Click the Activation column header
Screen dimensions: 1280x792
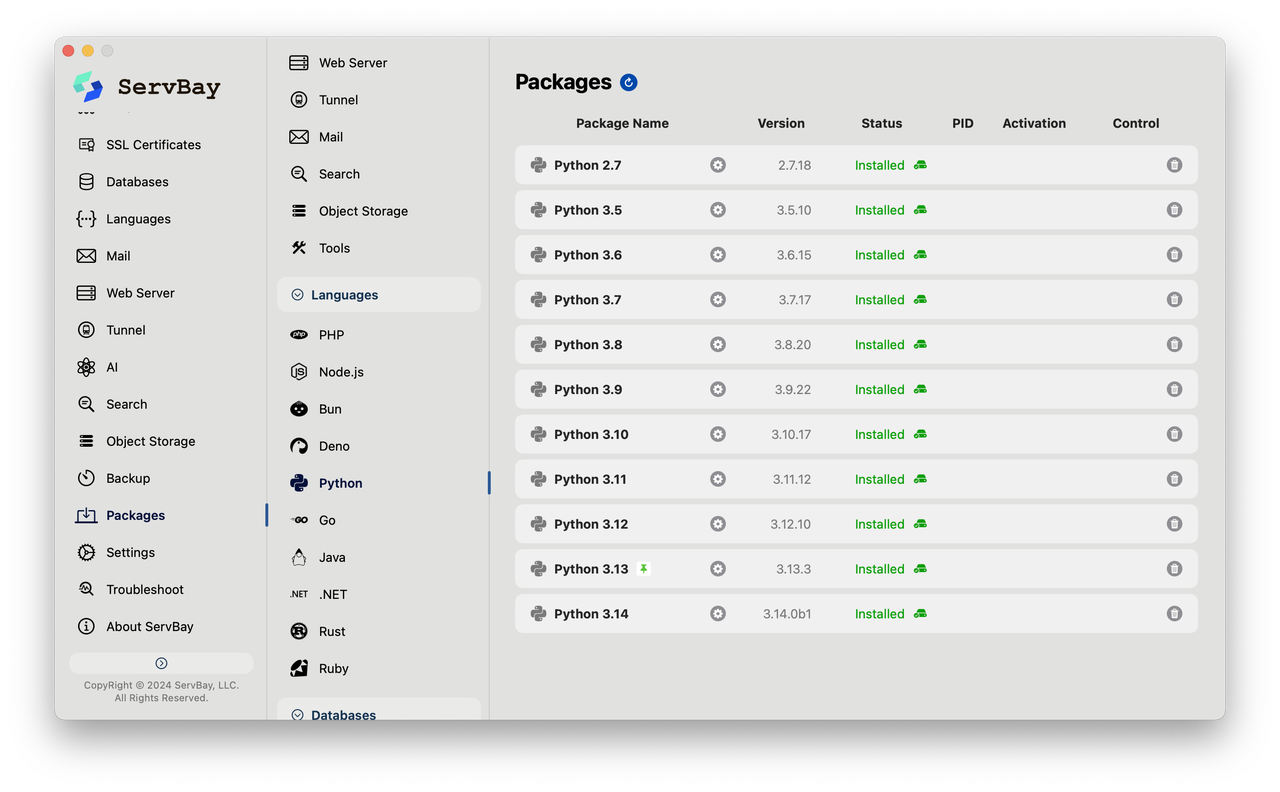click(x=1034, y=123)
